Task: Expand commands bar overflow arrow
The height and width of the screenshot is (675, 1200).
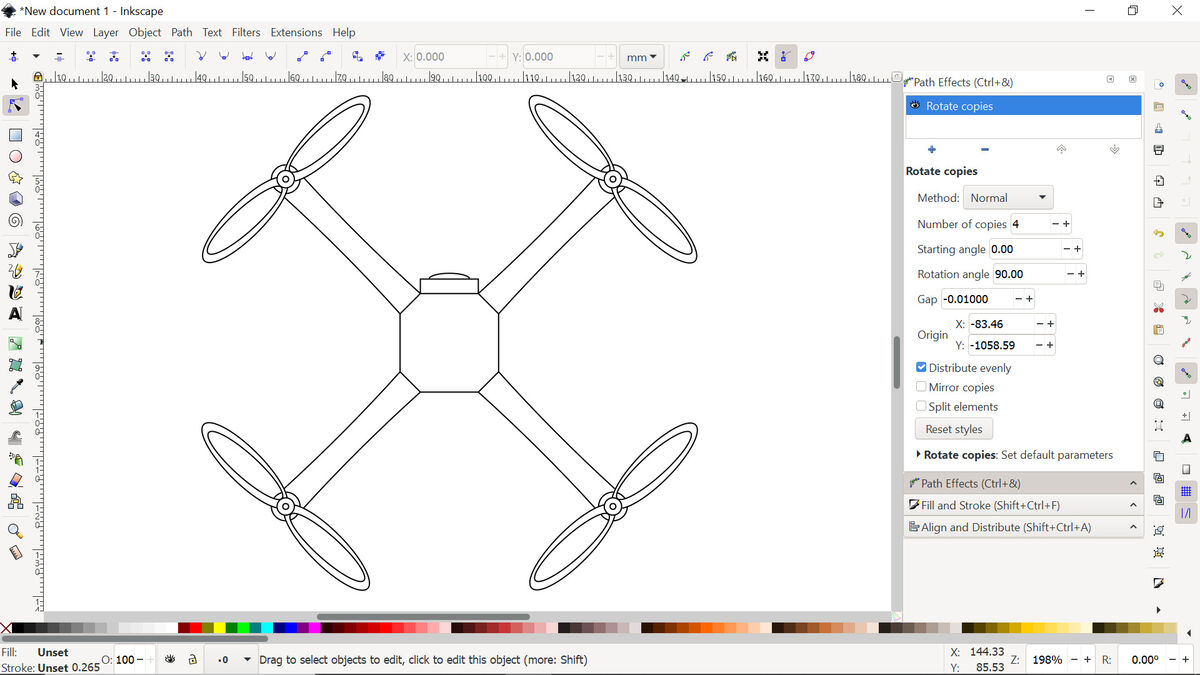Action: pyautogui.click(x=1158, y=610)
